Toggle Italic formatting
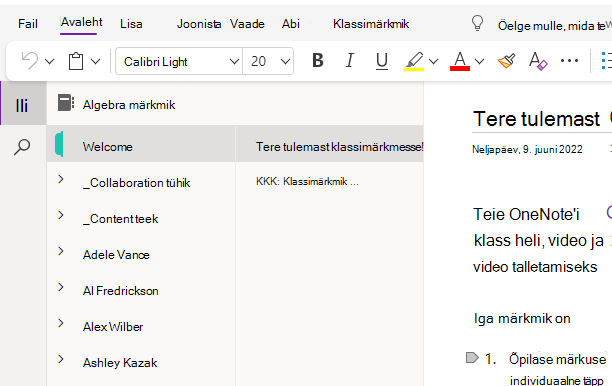The image size is (612, 386). click(x=350, y=61)
